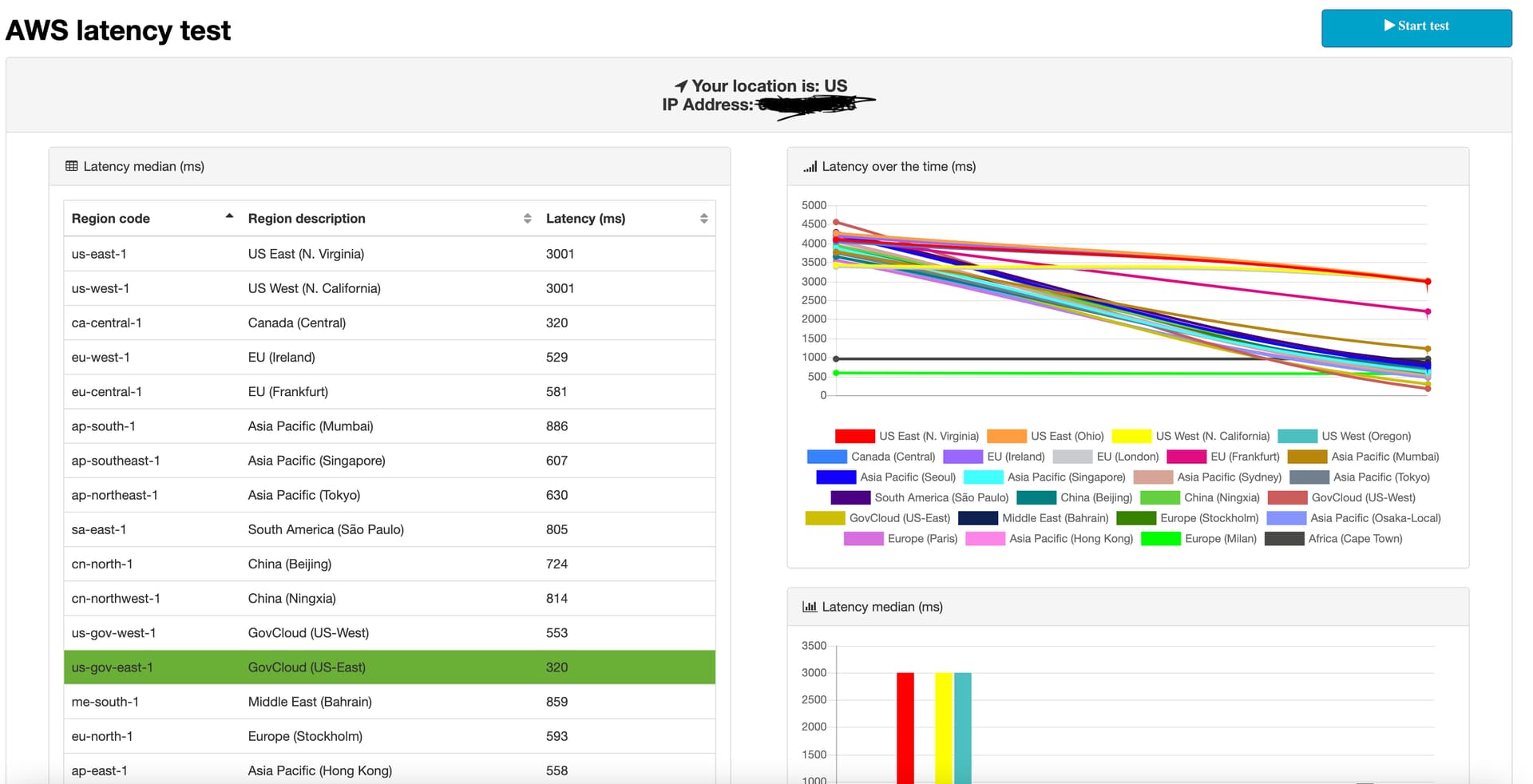Click the Latency column sort arrows icon
Image resolution: width=1533 pixels, height=784 pixels.
pos(703,219)
